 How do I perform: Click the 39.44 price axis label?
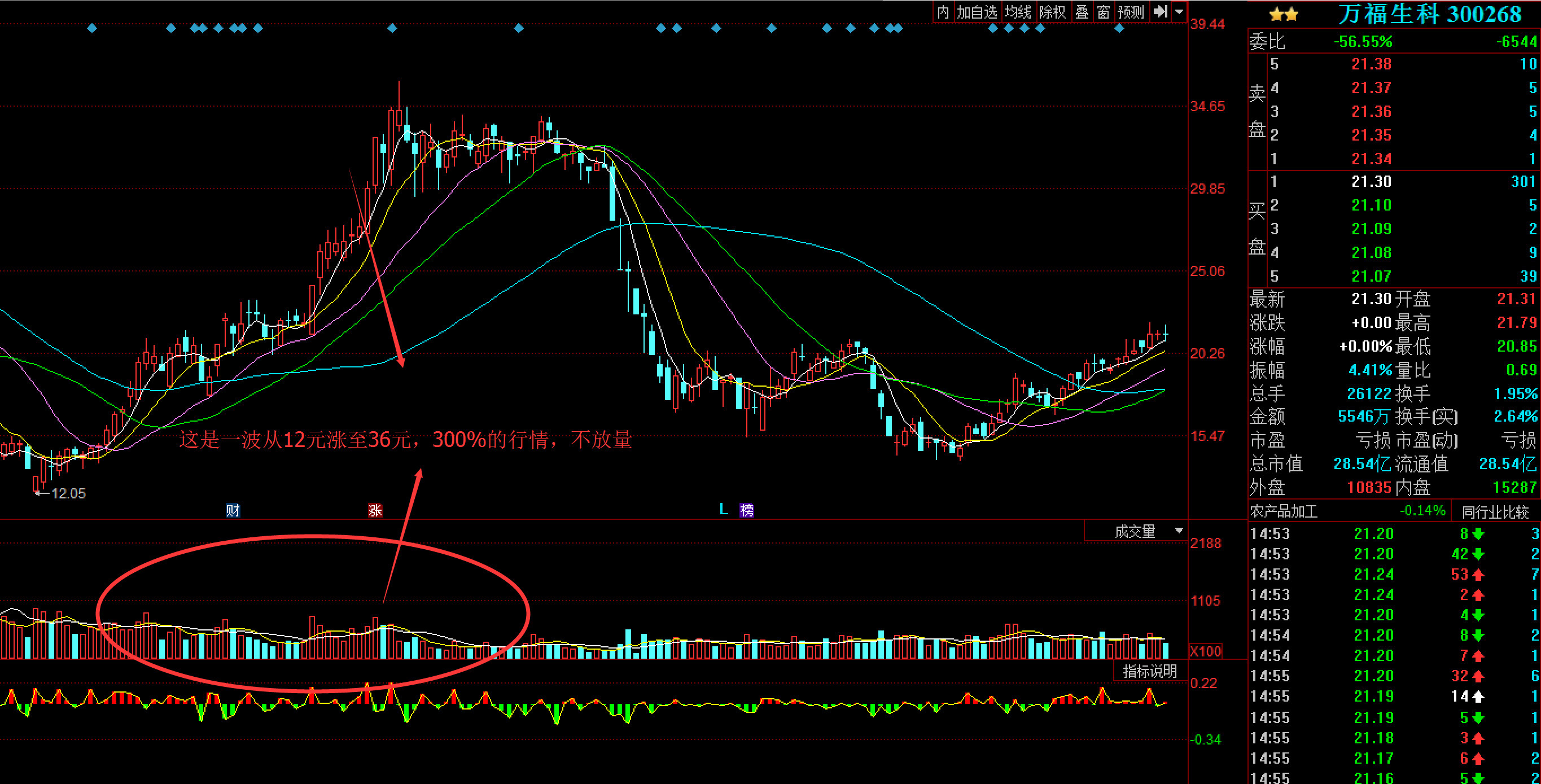click(1207, 24)
